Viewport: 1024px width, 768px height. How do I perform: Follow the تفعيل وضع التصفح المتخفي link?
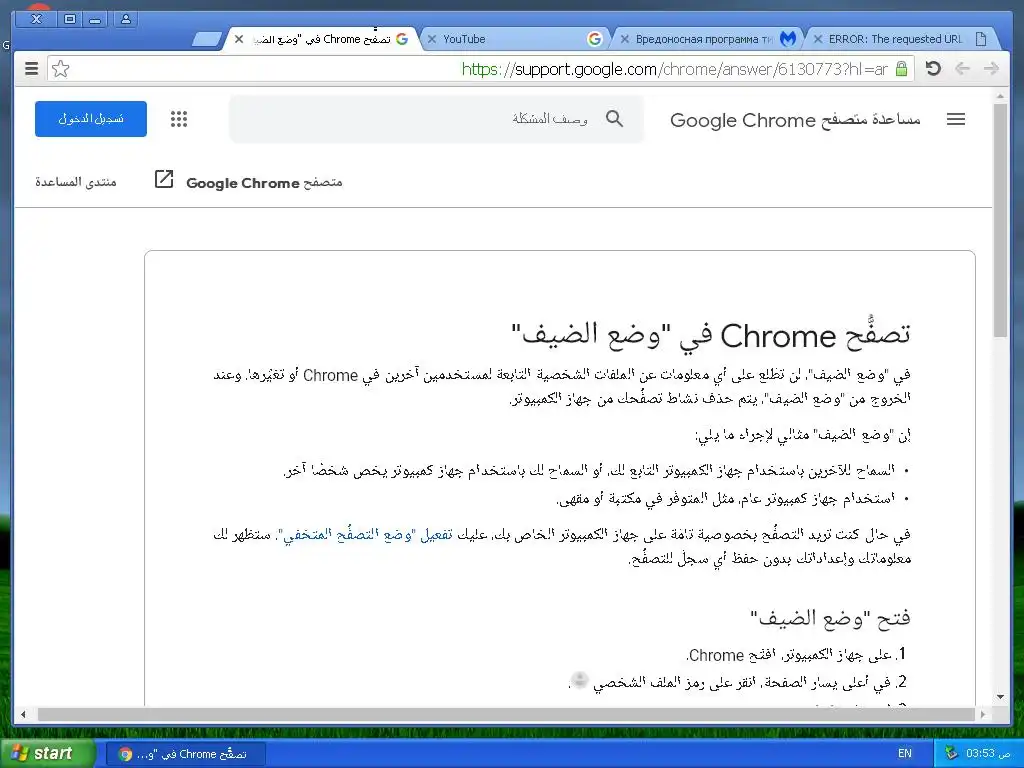(x=368, y=535)
